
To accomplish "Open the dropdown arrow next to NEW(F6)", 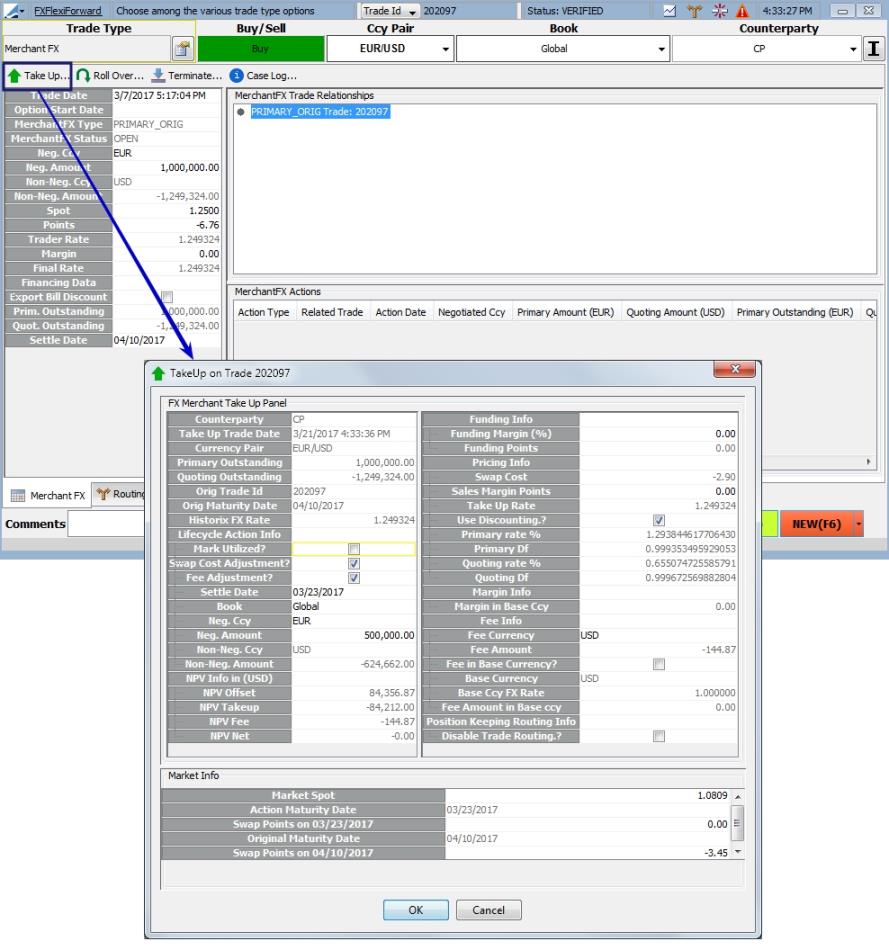I will click(x=858, y=524).
